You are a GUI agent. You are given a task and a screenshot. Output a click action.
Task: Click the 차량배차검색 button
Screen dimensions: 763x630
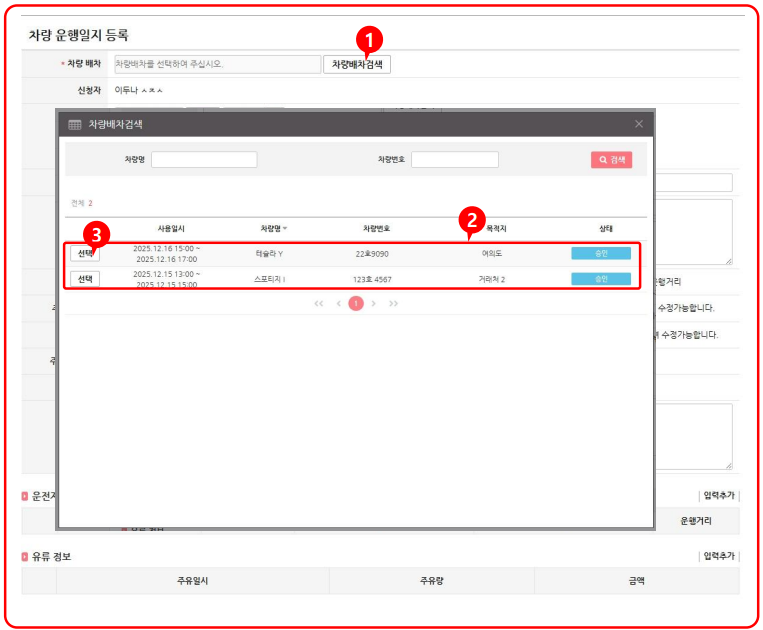tap(357, 64)
